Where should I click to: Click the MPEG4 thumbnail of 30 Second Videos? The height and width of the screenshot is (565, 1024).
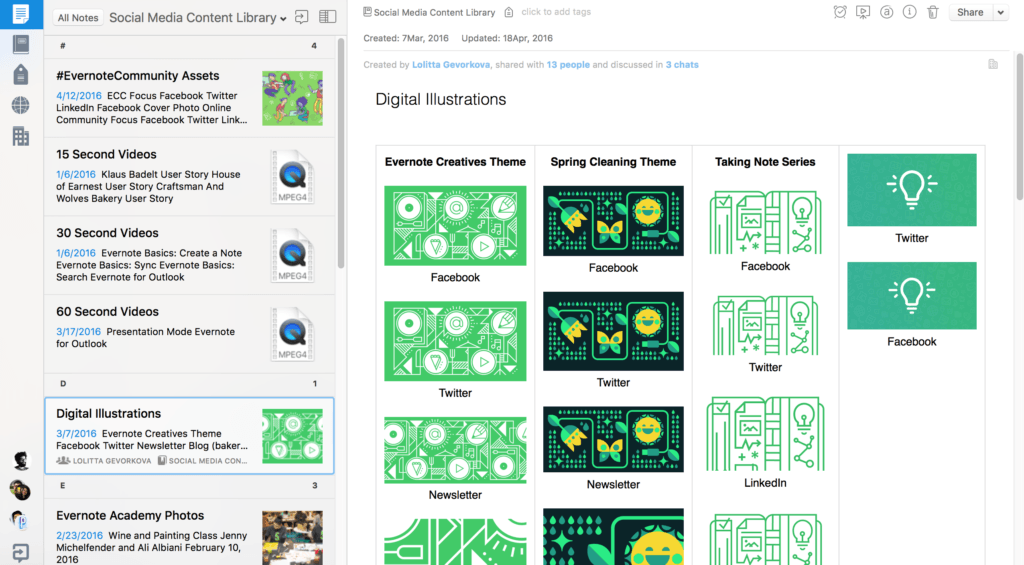pyautogui.click(x=293, y=255)
